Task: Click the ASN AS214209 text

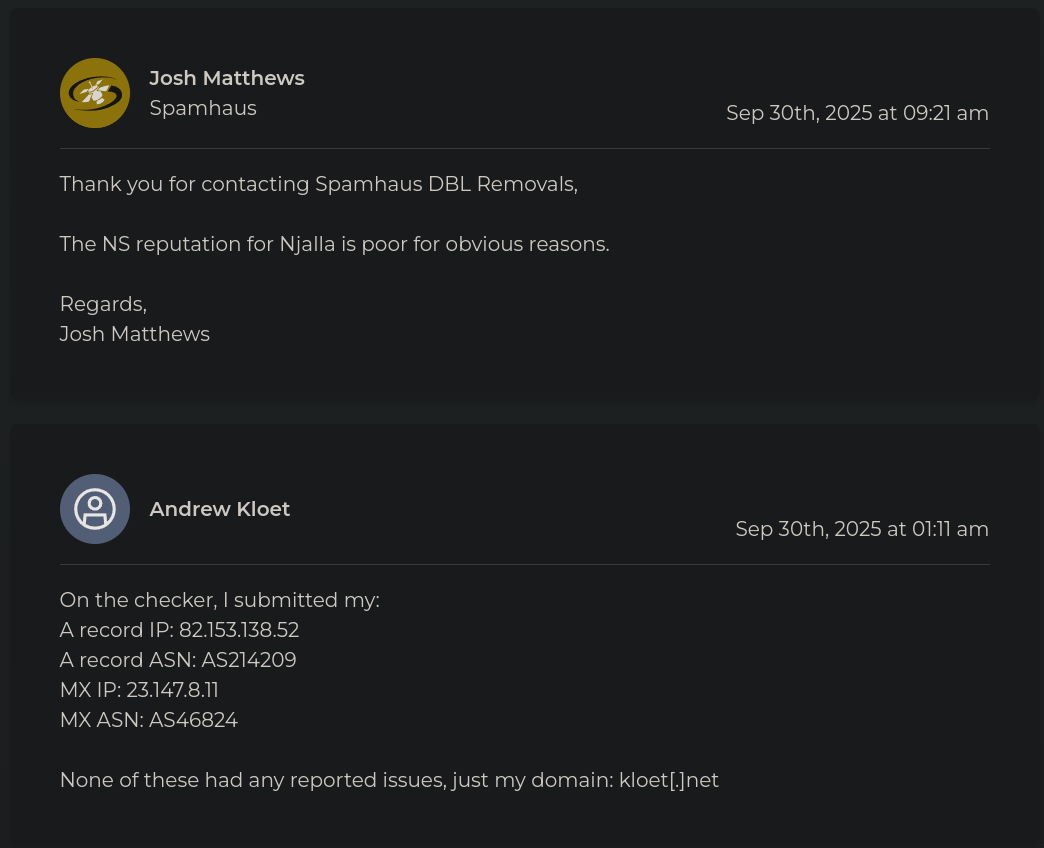Action: (x=248, y=660)
